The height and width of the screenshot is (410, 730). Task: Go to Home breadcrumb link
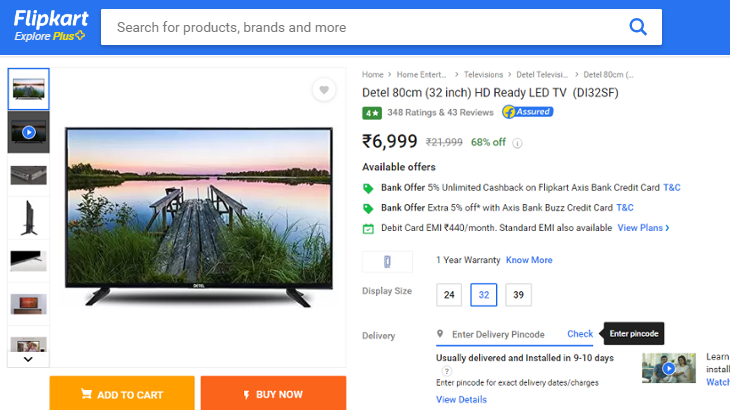(372, 74)
